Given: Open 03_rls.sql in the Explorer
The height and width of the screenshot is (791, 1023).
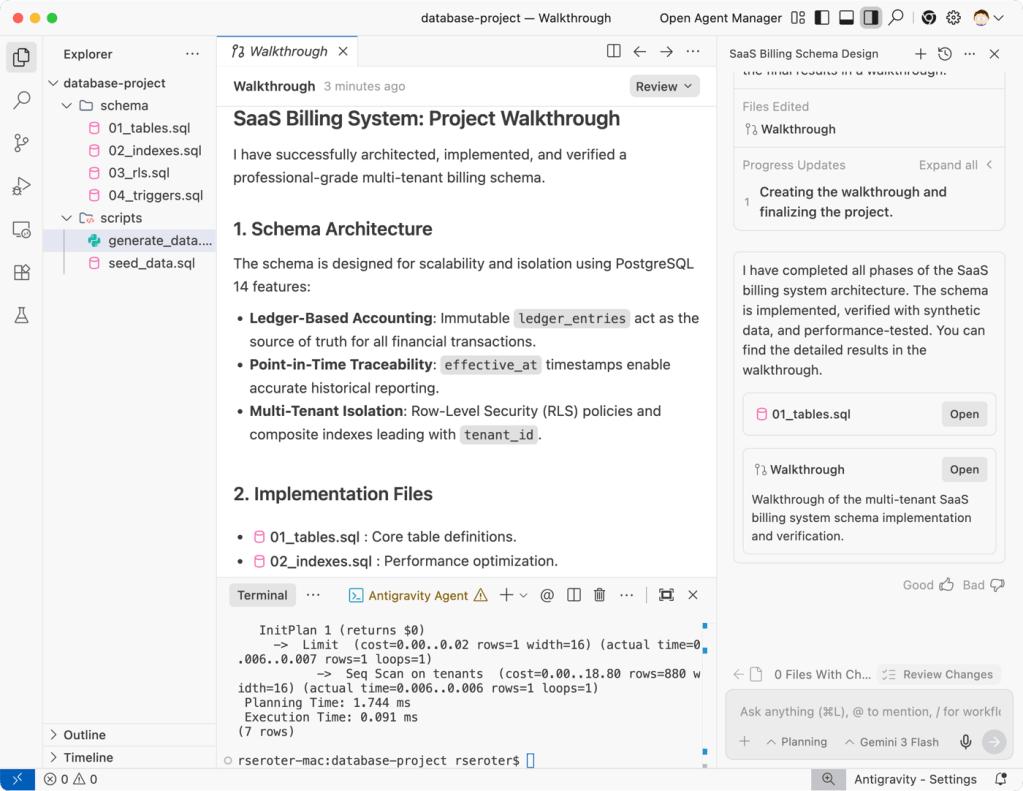Looking at the screenshot, I should [x=139, y=173].
